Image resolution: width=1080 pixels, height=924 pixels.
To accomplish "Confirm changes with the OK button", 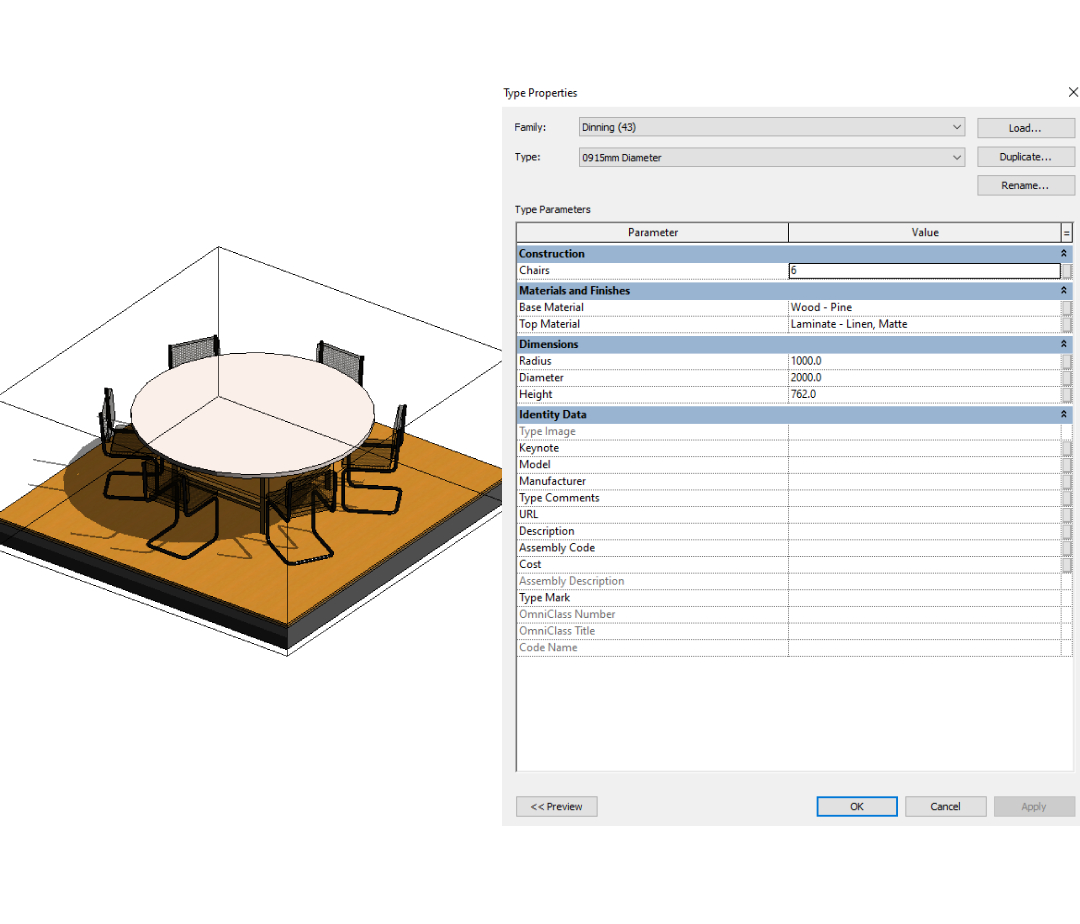I will (857, 806).
